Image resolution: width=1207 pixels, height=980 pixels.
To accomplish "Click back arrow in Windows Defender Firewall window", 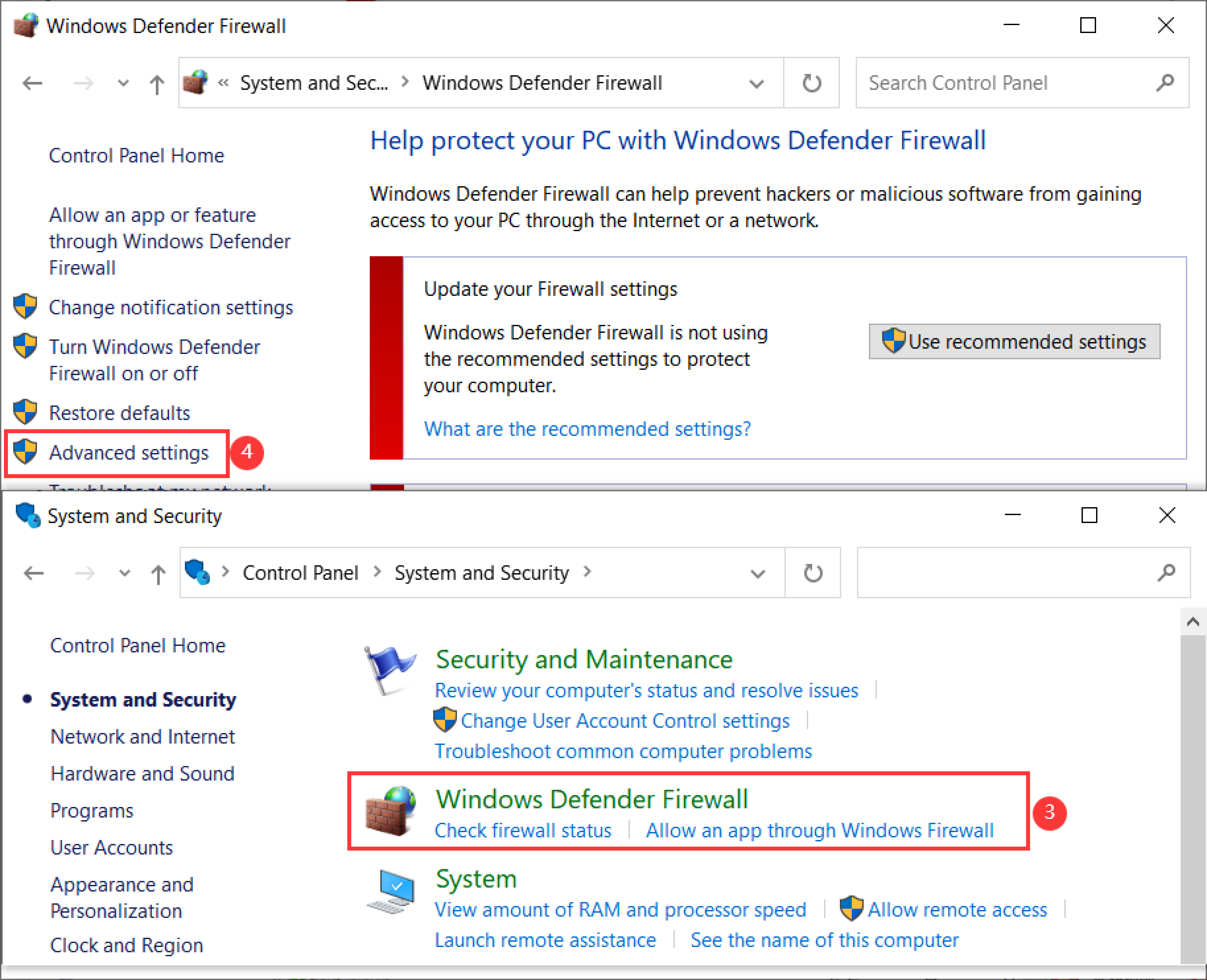I will pyautogui.click(x=33, y=84).
